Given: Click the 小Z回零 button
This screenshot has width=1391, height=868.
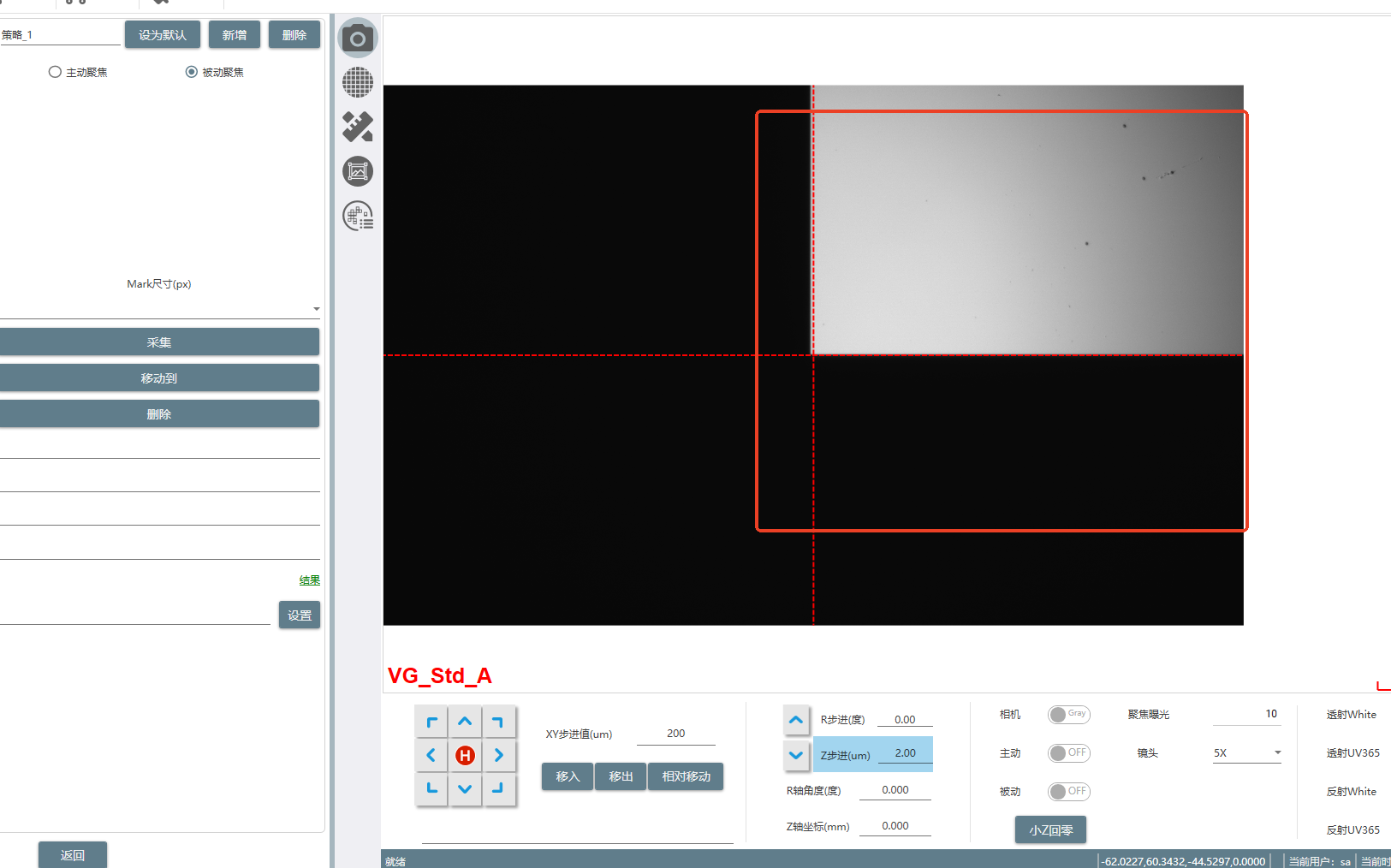Looking at the screenshot, I should [x=1050, y=830].
